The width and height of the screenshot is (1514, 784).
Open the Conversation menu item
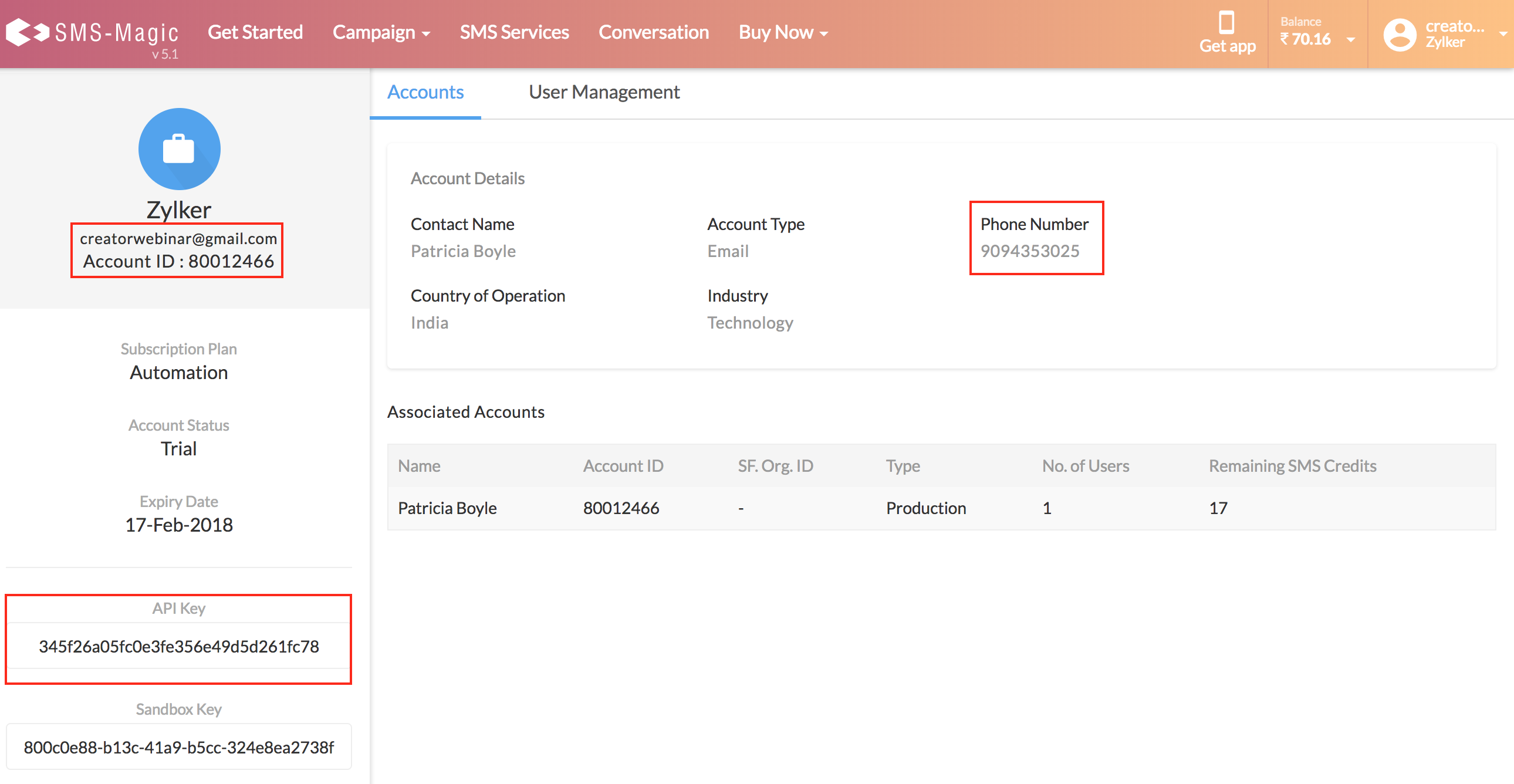[653, 32]
